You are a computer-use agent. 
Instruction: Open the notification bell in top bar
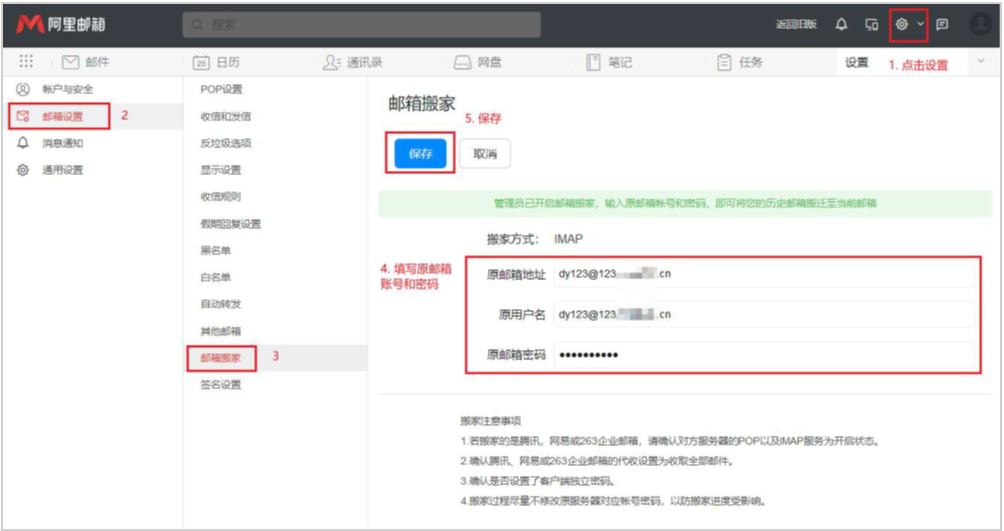[841, 24]
